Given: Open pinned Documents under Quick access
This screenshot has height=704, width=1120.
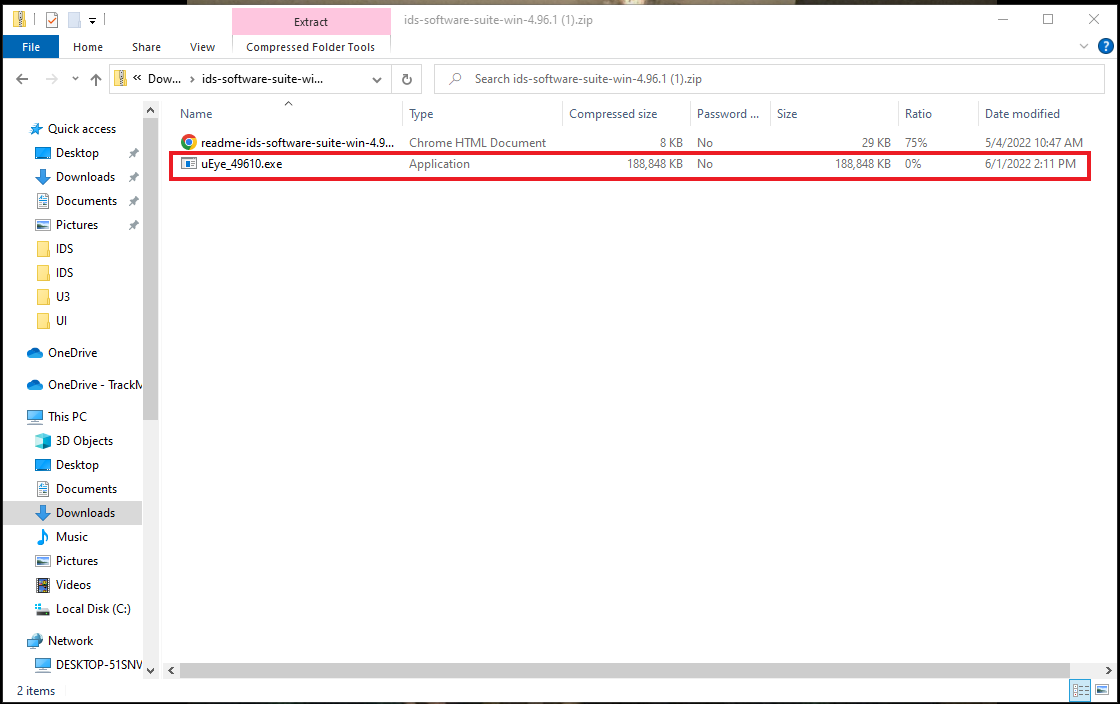Looking at the screenshot, I should [x=86, y=201].
